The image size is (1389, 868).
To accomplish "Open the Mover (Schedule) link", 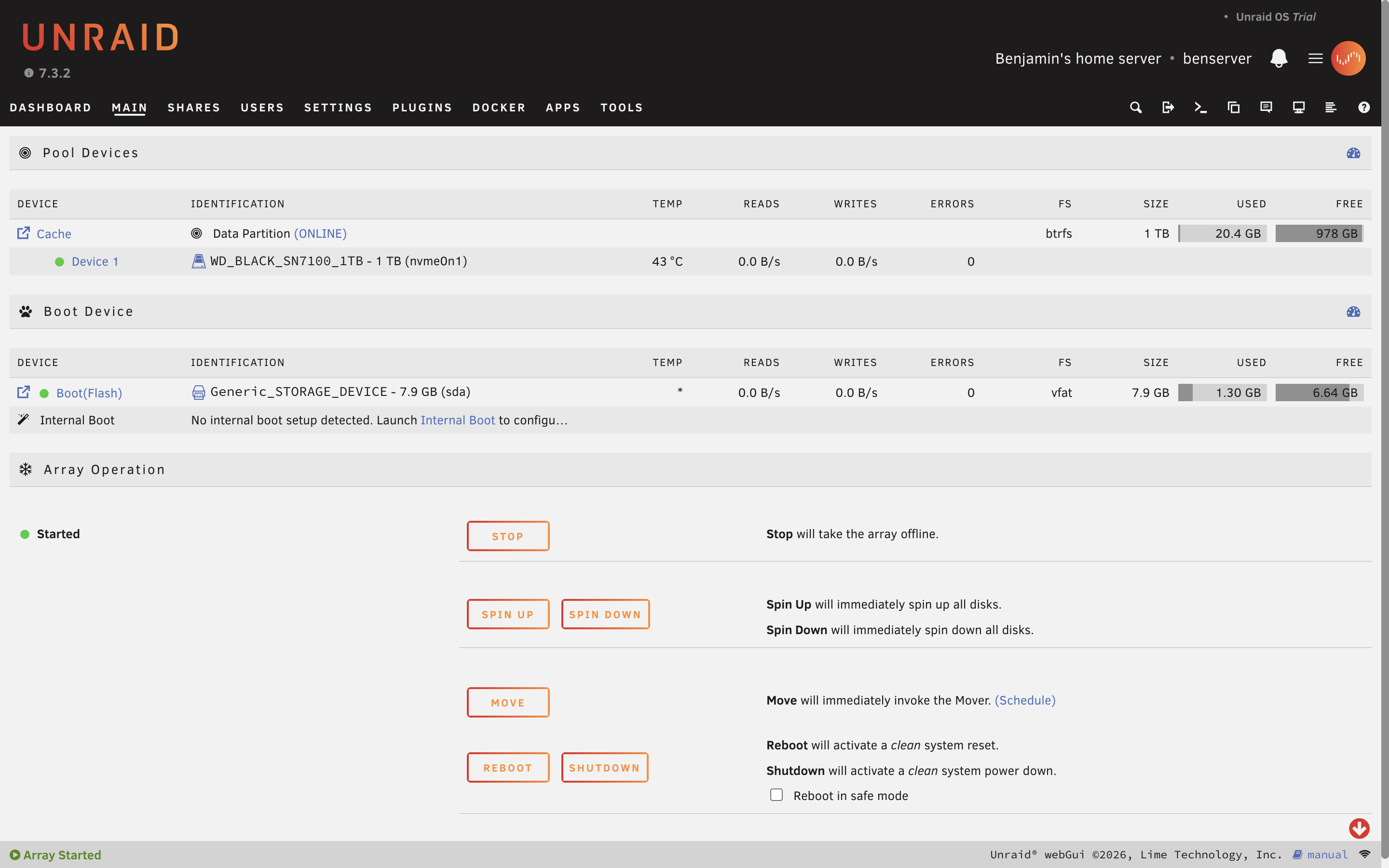I will [x=1024, y=700].
